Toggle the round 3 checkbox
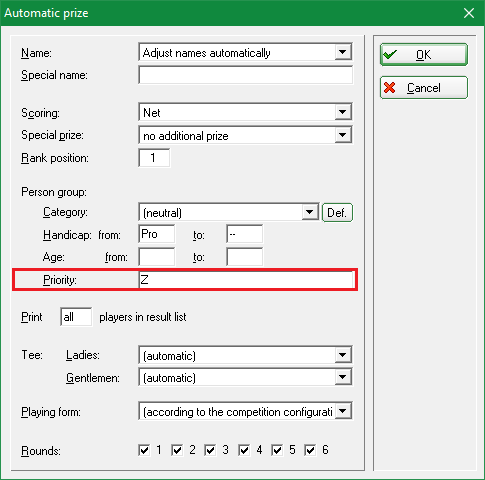 click(210, 450)
